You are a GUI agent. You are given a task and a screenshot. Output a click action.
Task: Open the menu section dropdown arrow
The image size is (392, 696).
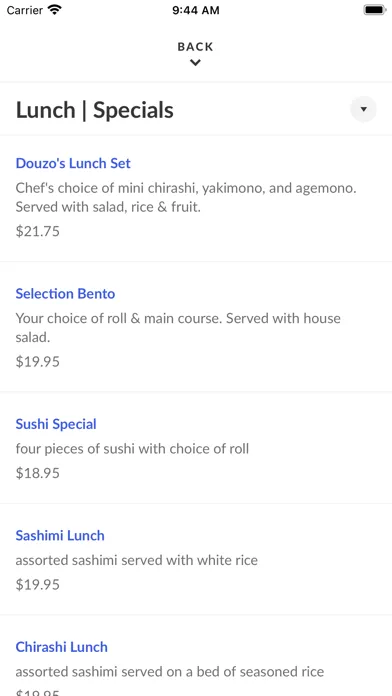364,109
